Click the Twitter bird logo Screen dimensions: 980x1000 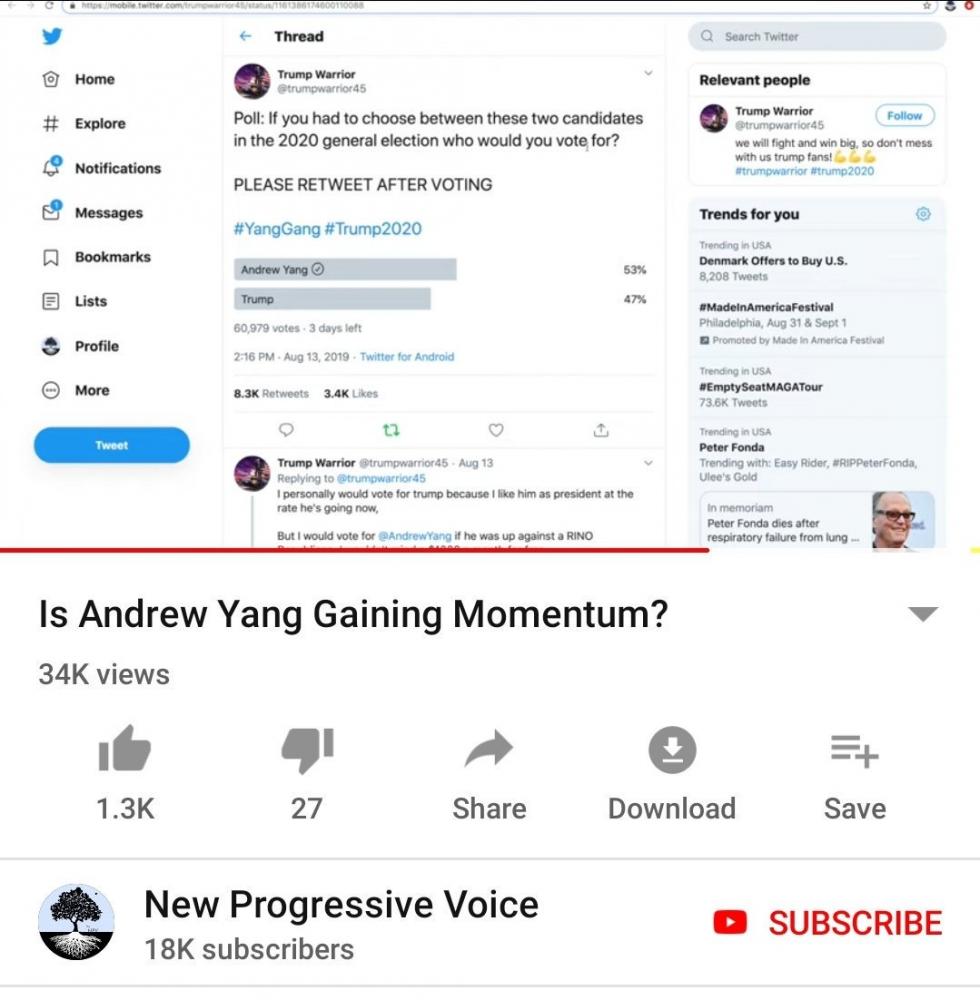coord(52,36)
